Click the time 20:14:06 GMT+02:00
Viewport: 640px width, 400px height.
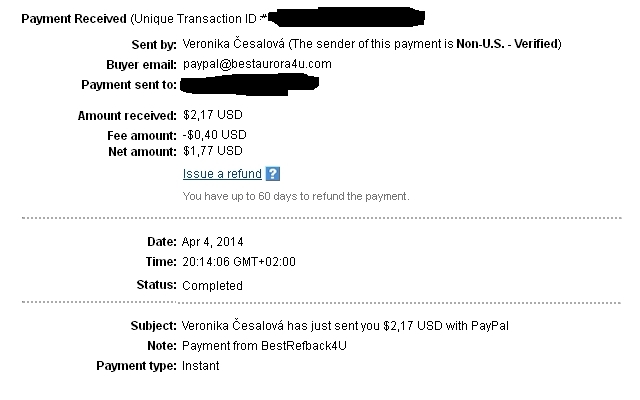tap(239, 262)
